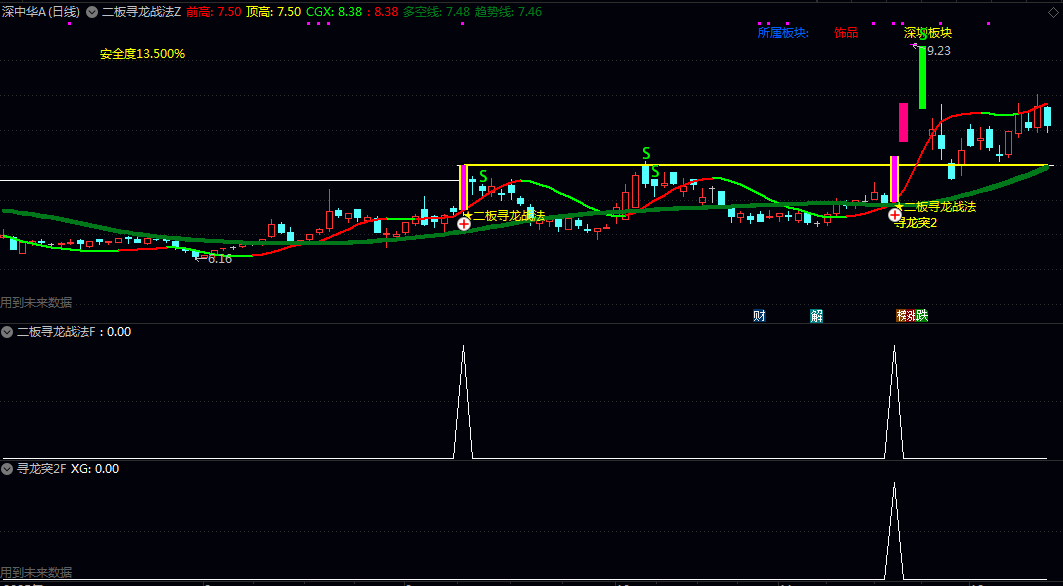Open the 饰品 sector link

point(846,32)
